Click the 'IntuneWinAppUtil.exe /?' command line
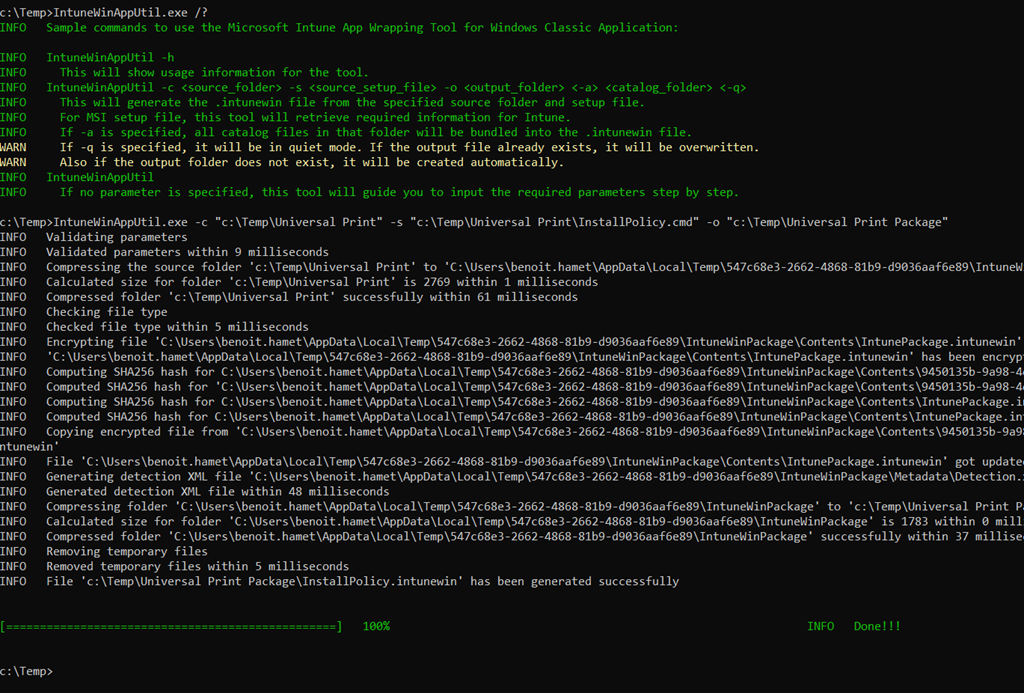Screen dimensions: 1024x693 (x=104, y=12)
